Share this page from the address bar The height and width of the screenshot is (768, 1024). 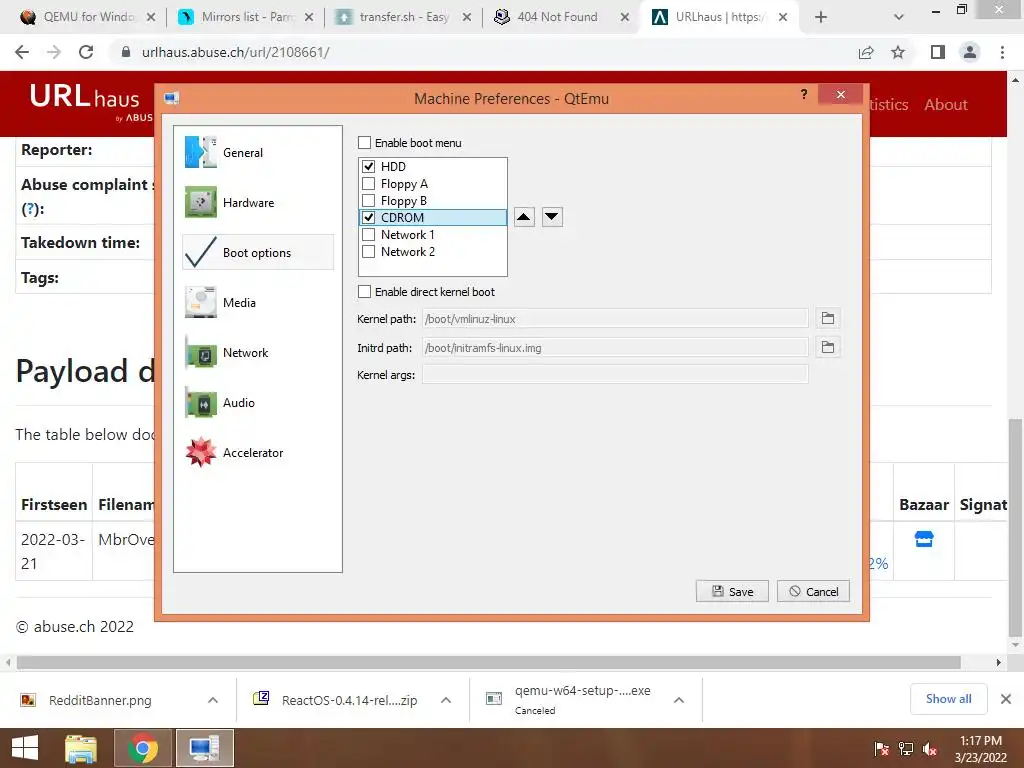pos(866,52)
